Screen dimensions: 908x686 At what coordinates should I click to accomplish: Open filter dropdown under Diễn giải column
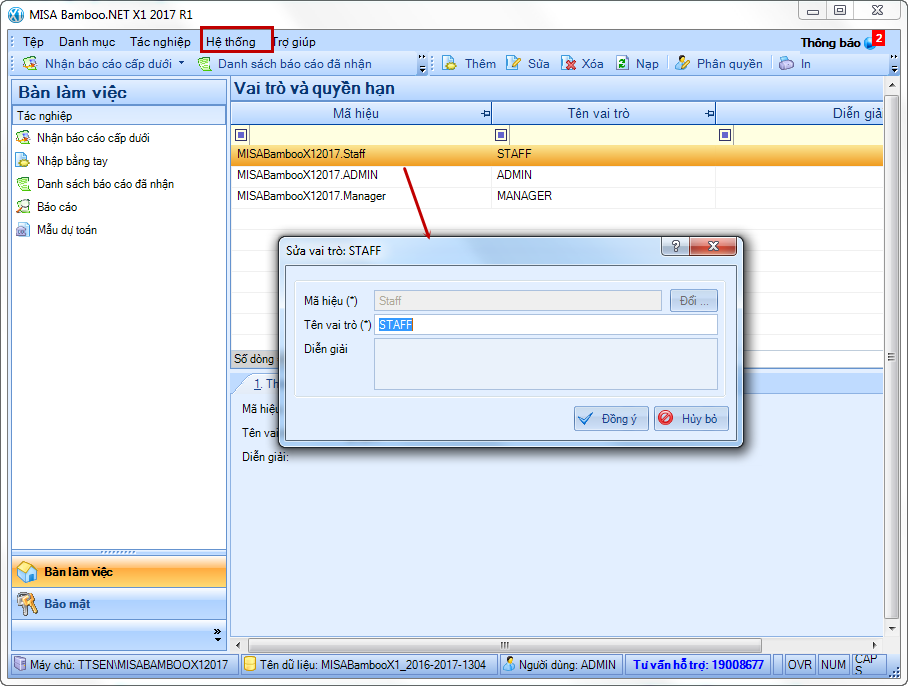[725, 135]
